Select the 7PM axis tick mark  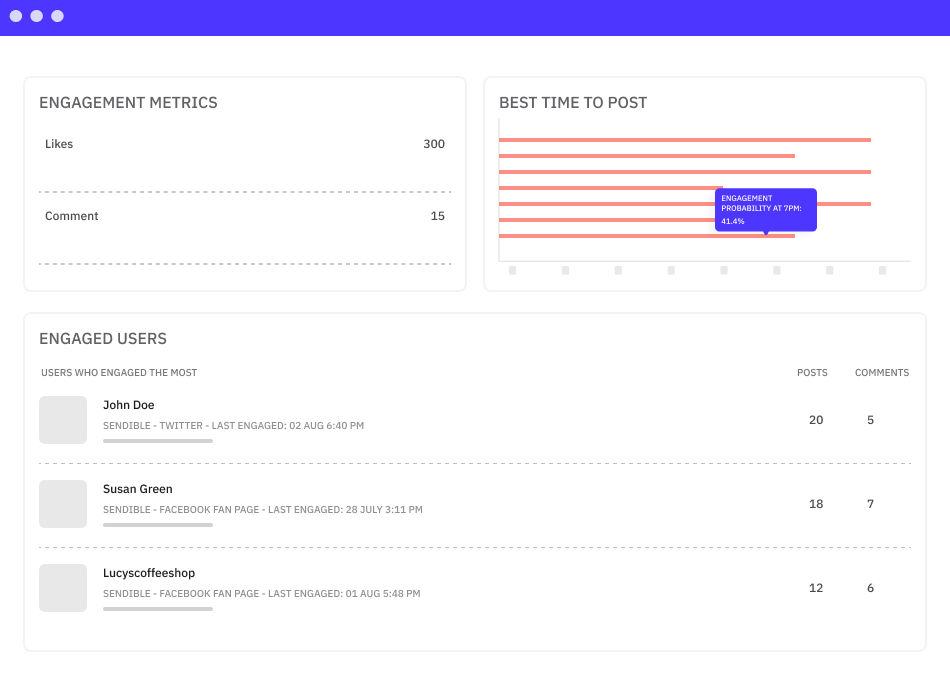(776, 270)
